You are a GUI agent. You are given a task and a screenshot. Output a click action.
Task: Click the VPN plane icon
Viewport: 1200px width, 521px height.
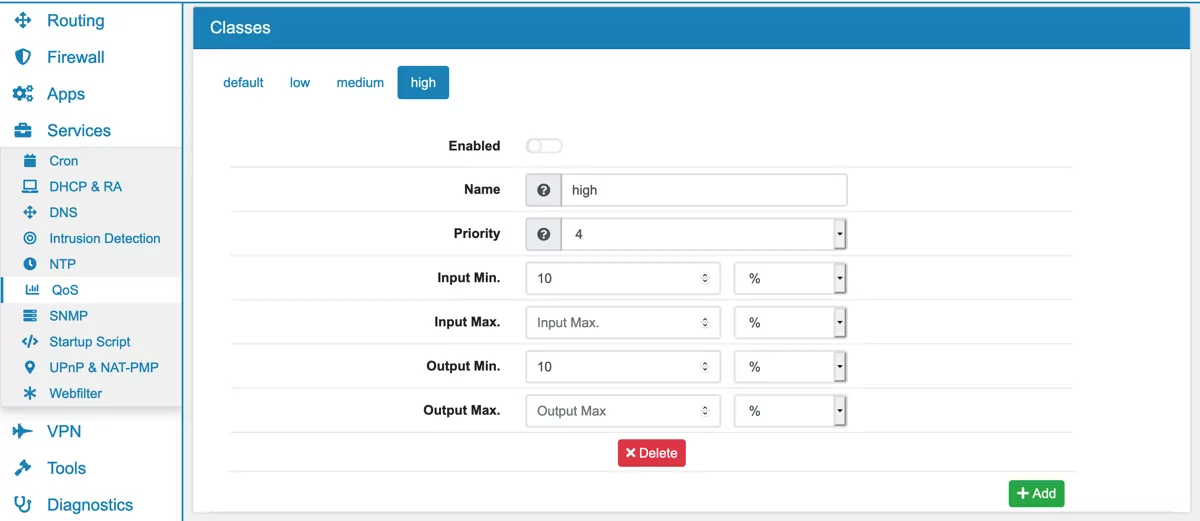coord(22,432)
